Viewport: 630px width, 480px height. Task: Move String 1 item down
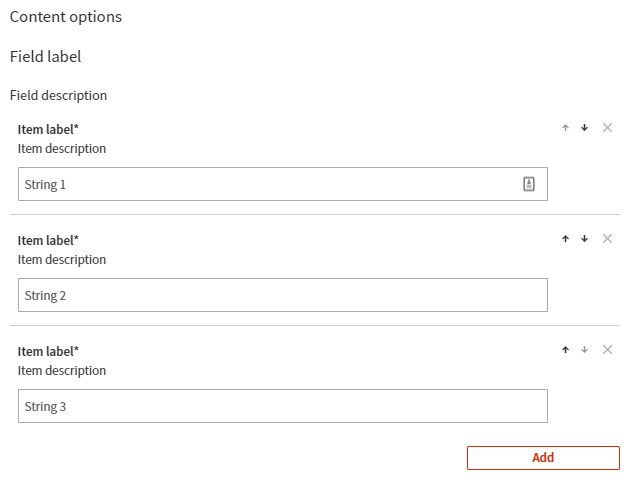[585, 128]
